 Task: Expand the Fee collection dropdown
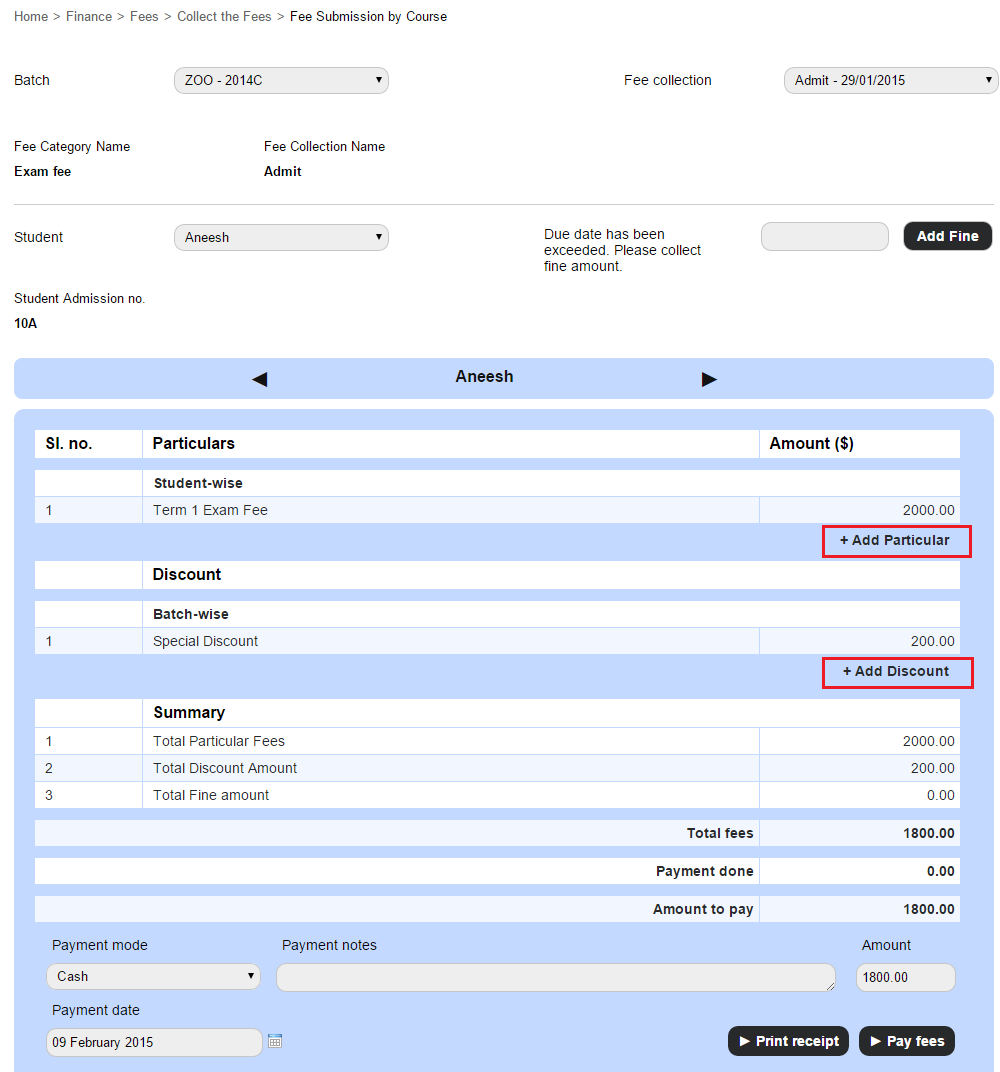tap(890, 80)
